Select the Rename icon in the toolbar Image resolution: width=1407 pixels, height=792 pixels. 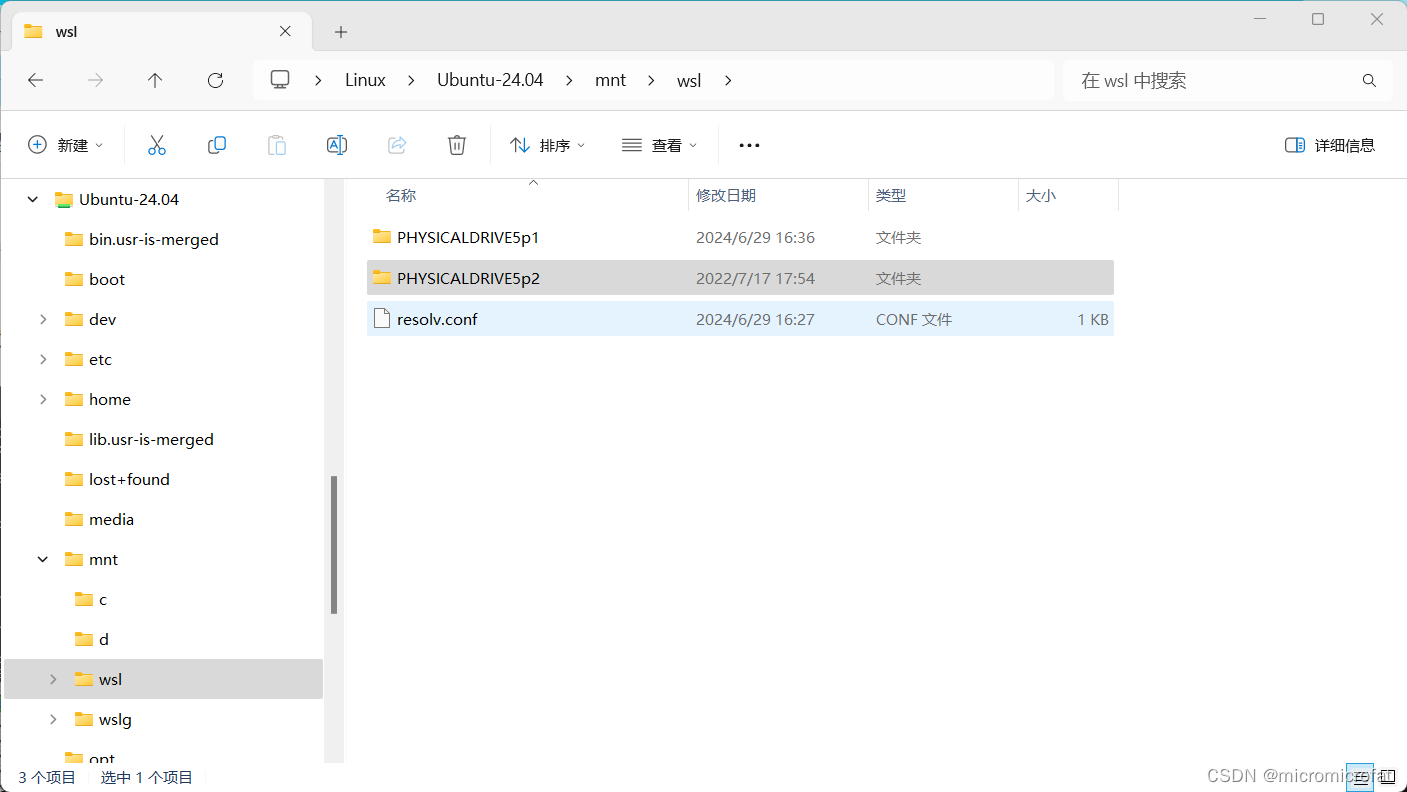(337, 144)
